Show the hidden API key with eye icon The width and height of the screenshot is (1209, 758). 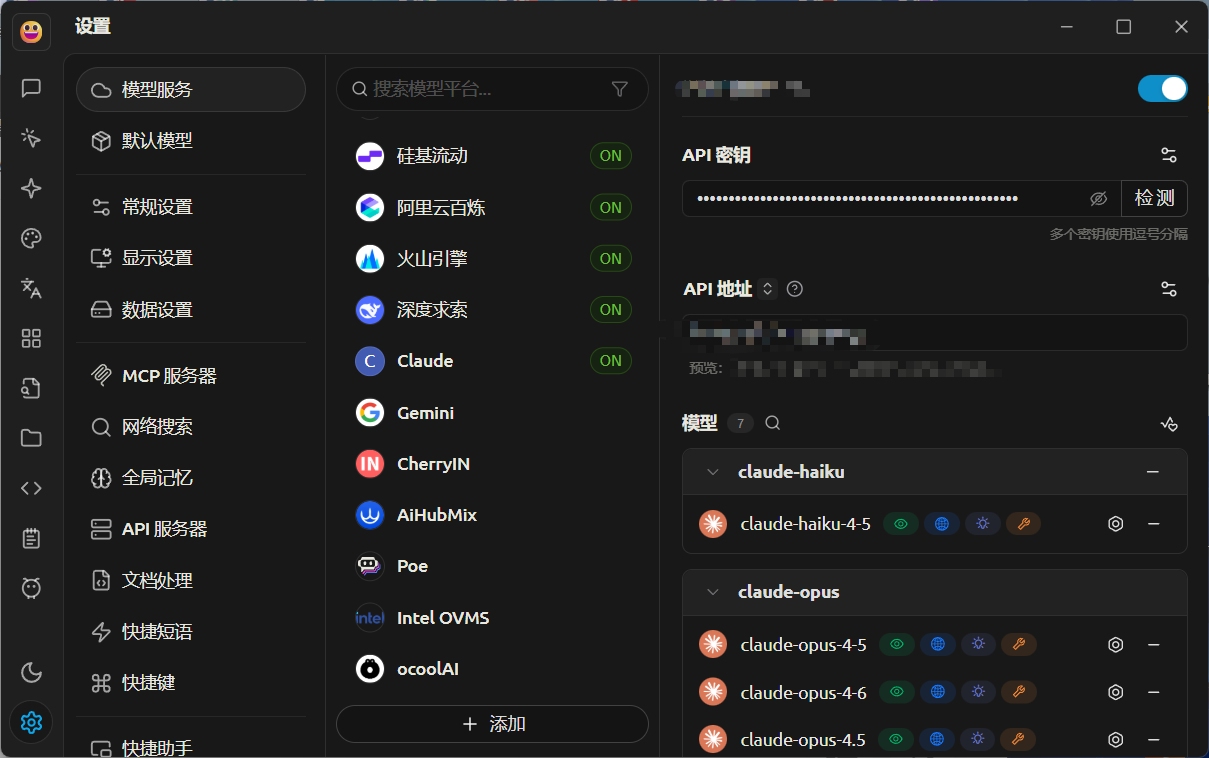pos(1098,199)
